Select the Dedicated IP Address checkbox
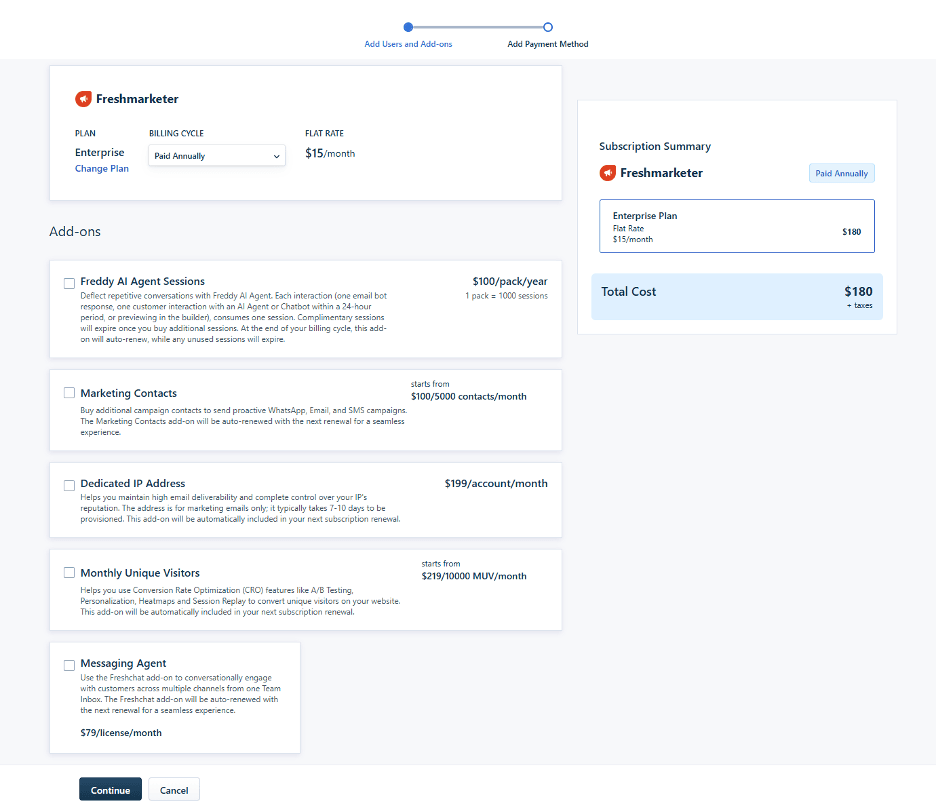 [70, 485]
